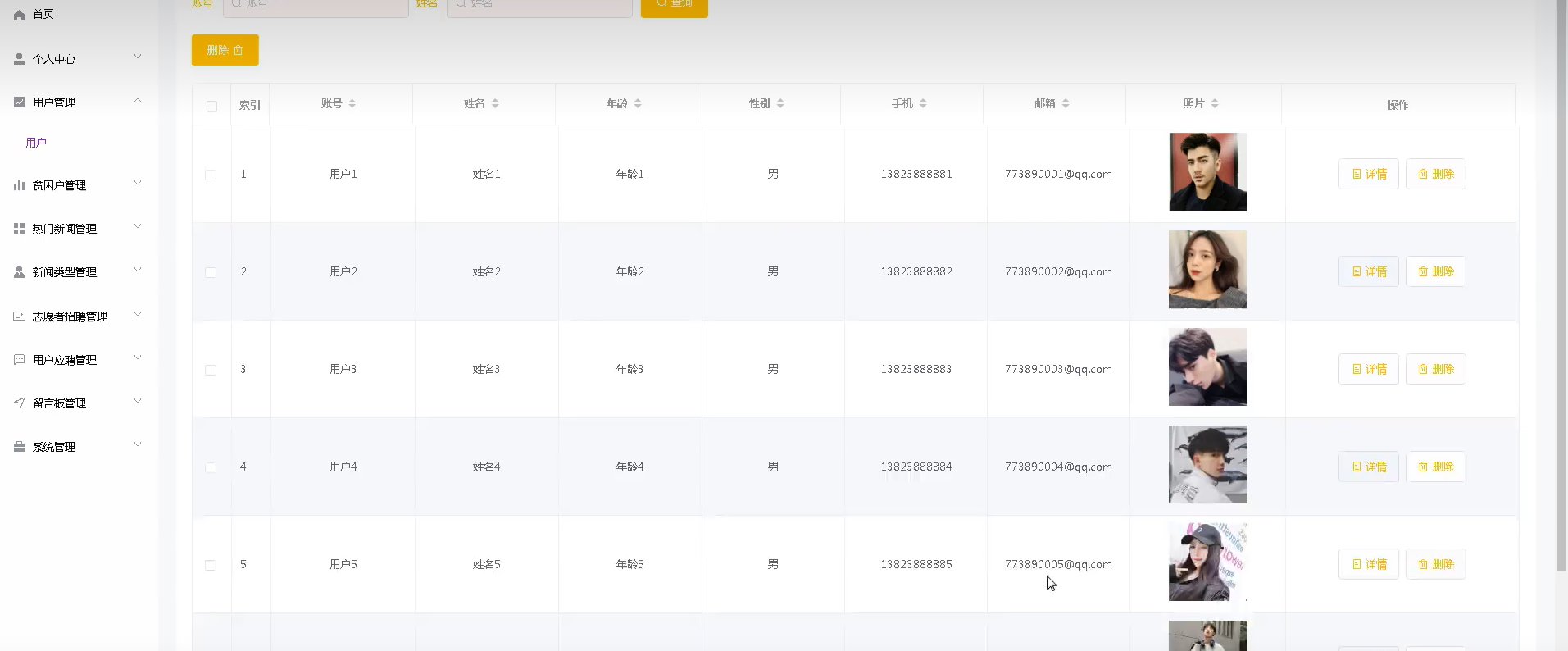
Task: Click the 姓名 search input field
Action: (x=539, y=7)
